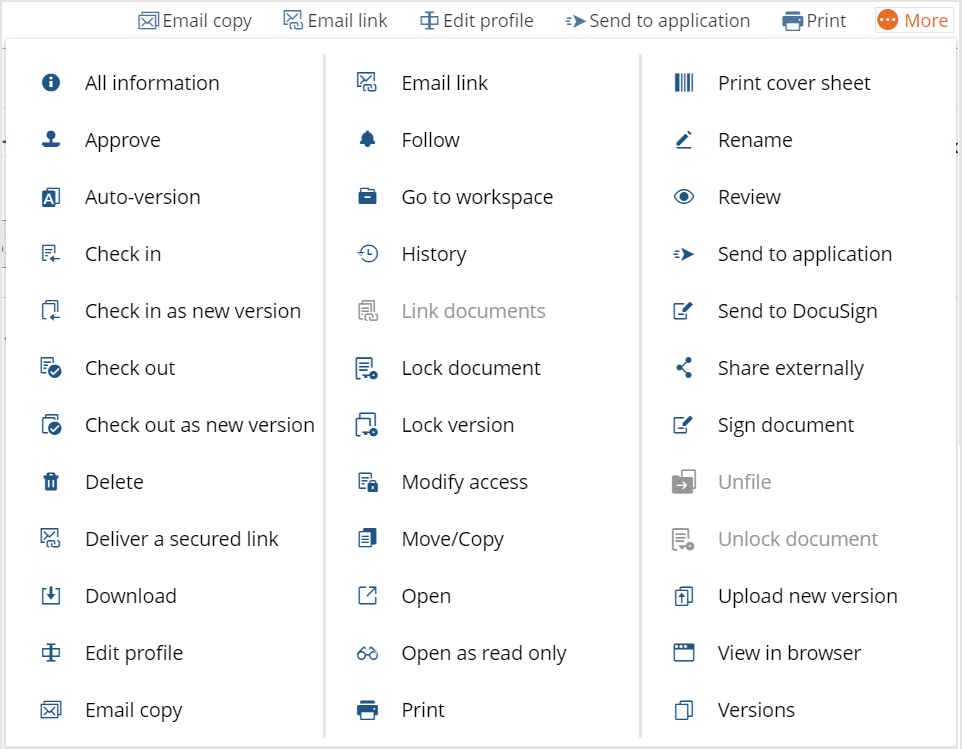Click the Delete trash icon

tap(51, 481)
